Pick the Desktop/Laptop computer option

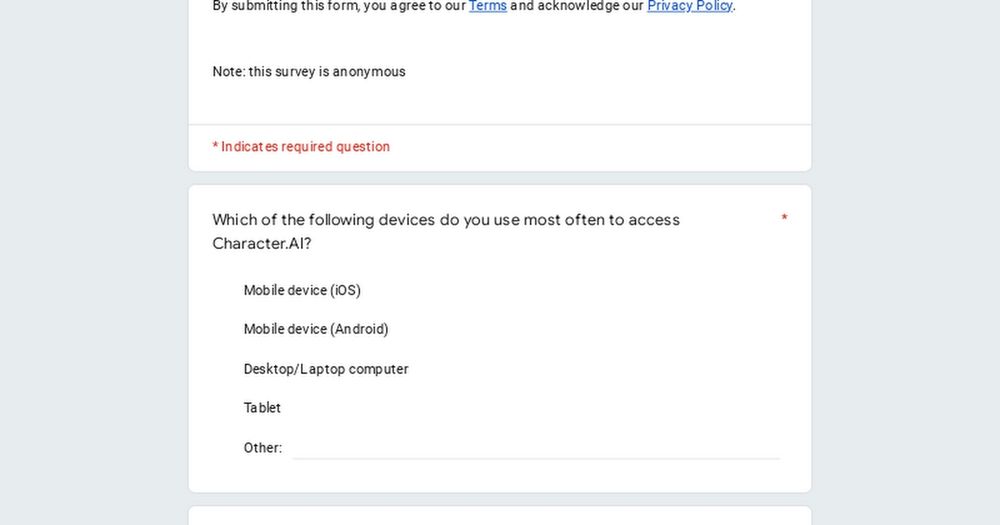click(326, 369)
